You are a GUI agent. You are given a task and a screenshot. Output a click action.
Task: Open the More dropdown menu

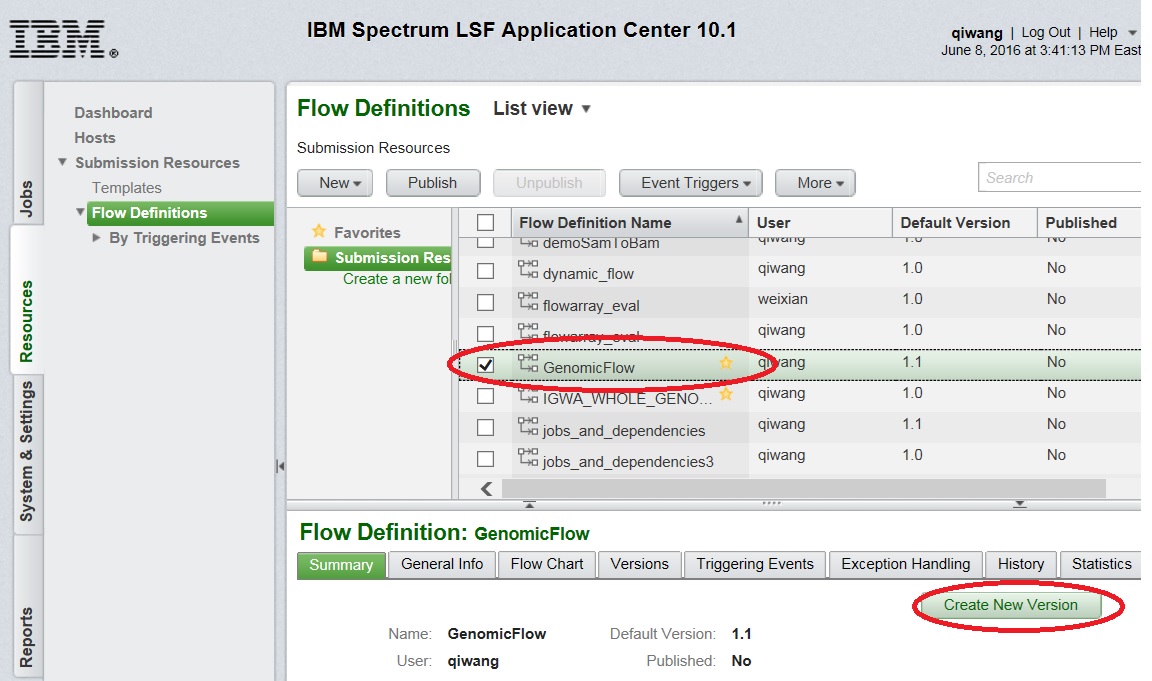pyautogui.click(x=816, y=183)
